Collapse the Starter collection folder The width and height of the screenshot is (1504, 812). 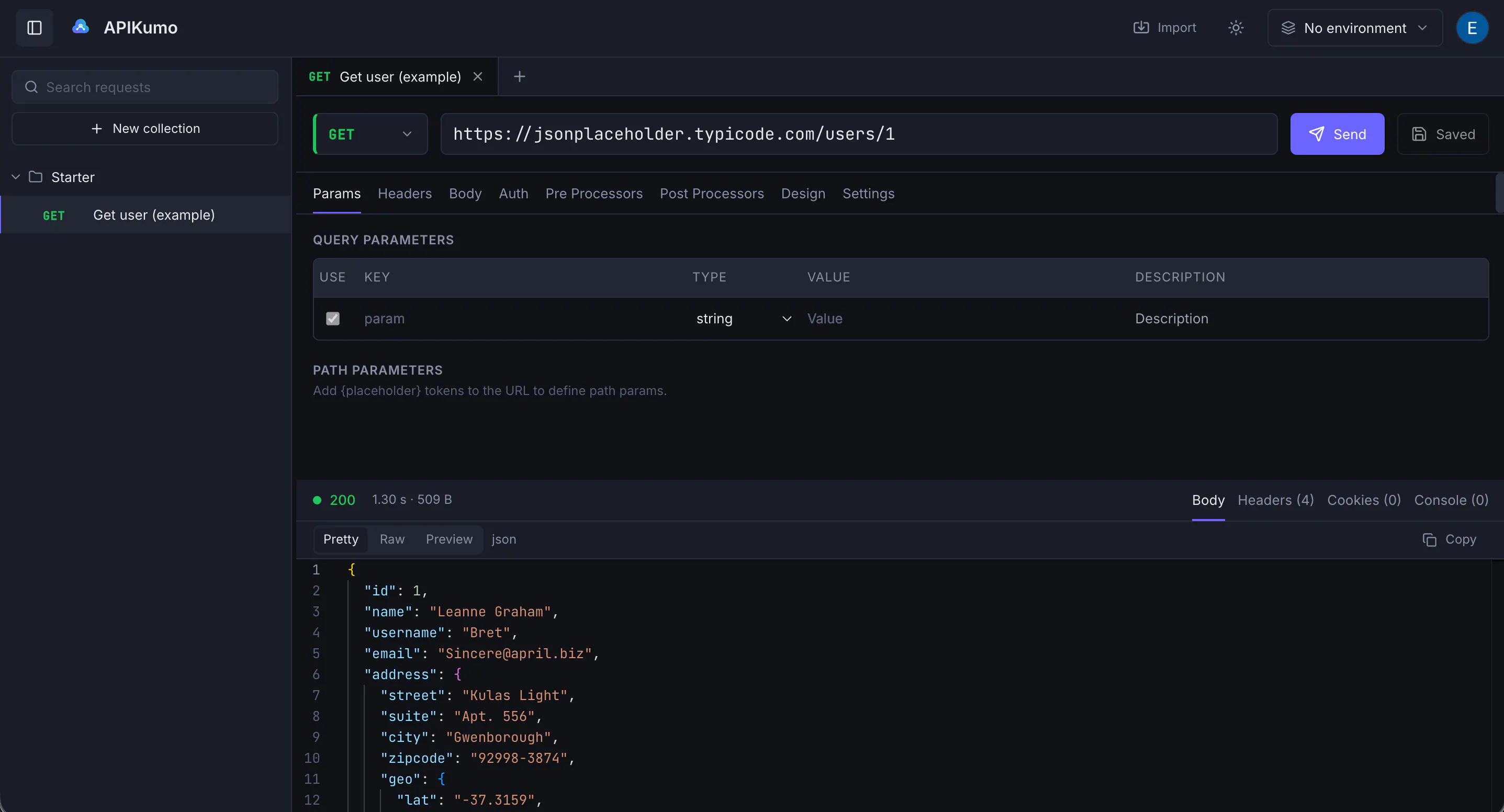[16, 177]
